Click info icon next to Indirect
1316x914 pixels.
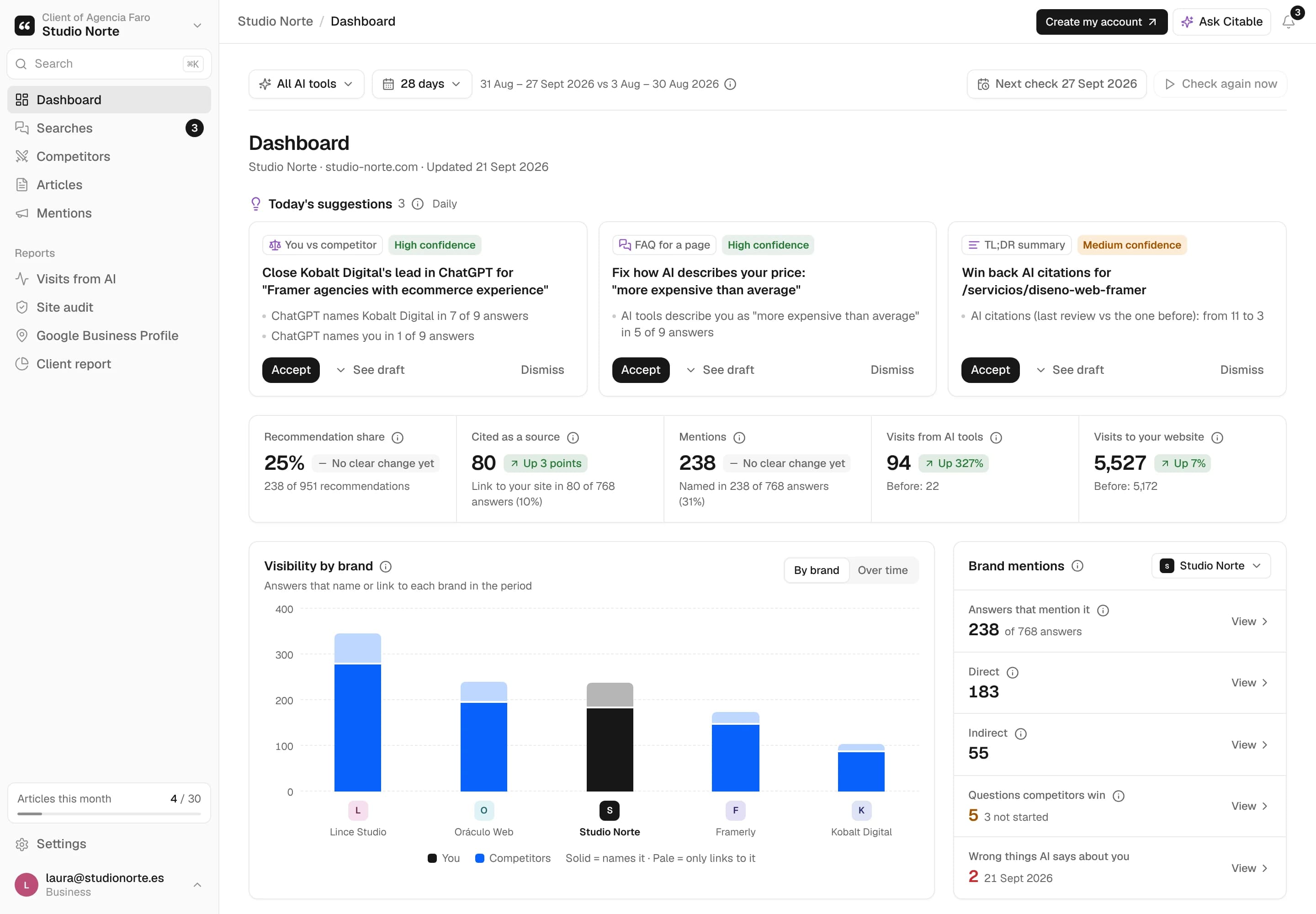coord(1020,733)
